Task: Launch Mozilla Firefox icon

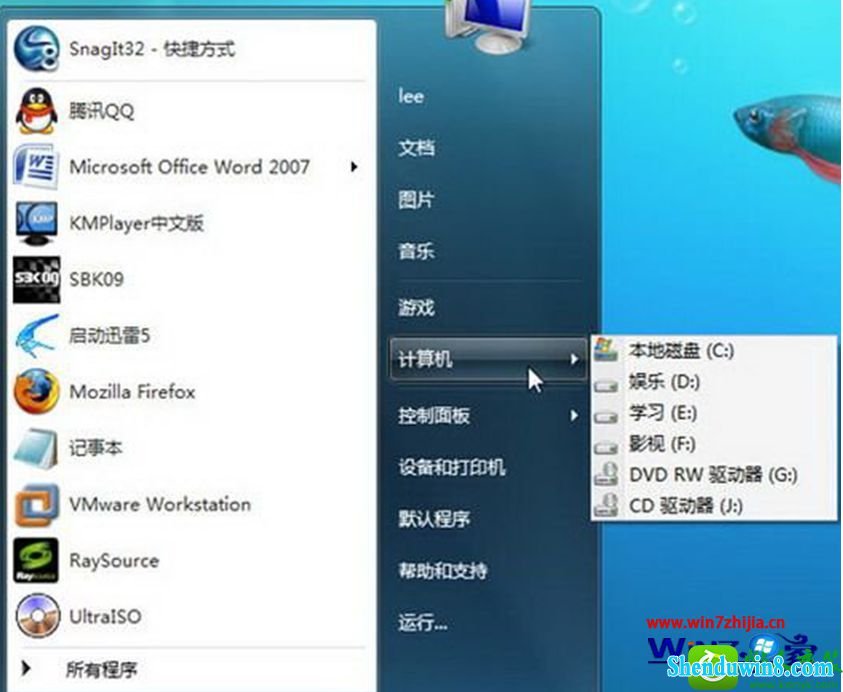Action: (x=37, y=391)
